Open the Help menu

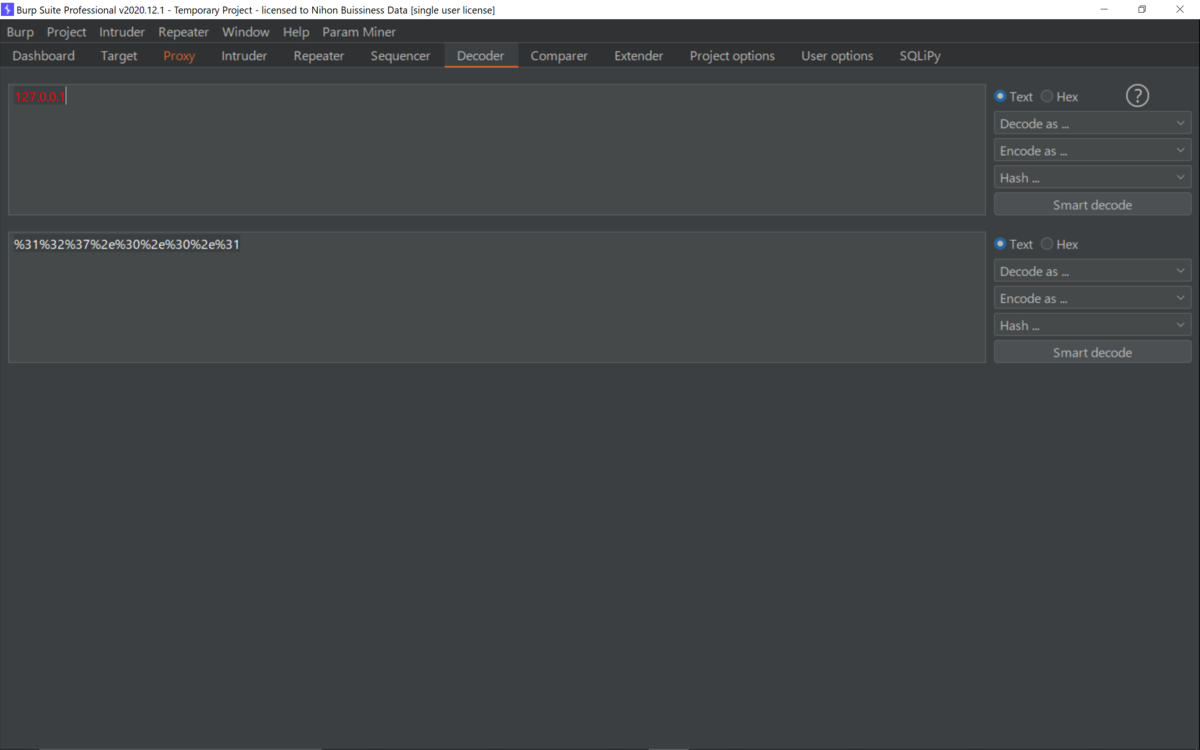click(296, 32)
